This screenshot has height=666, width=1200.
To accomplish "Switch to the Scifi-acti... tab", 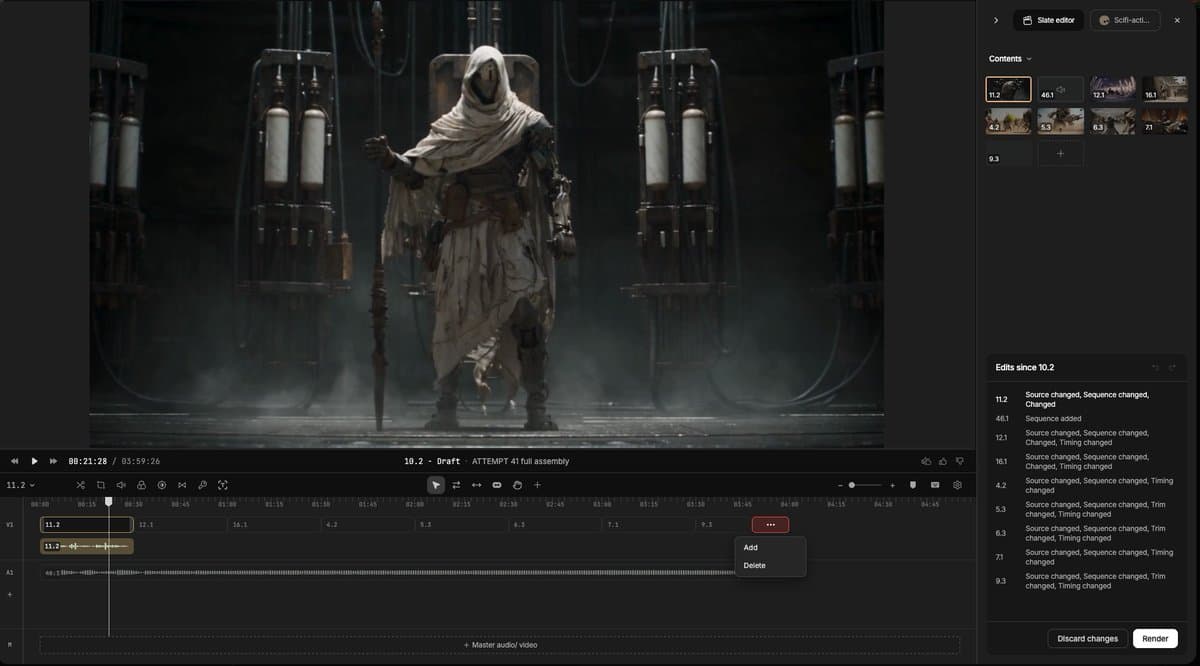I will tap(1124, 20).
